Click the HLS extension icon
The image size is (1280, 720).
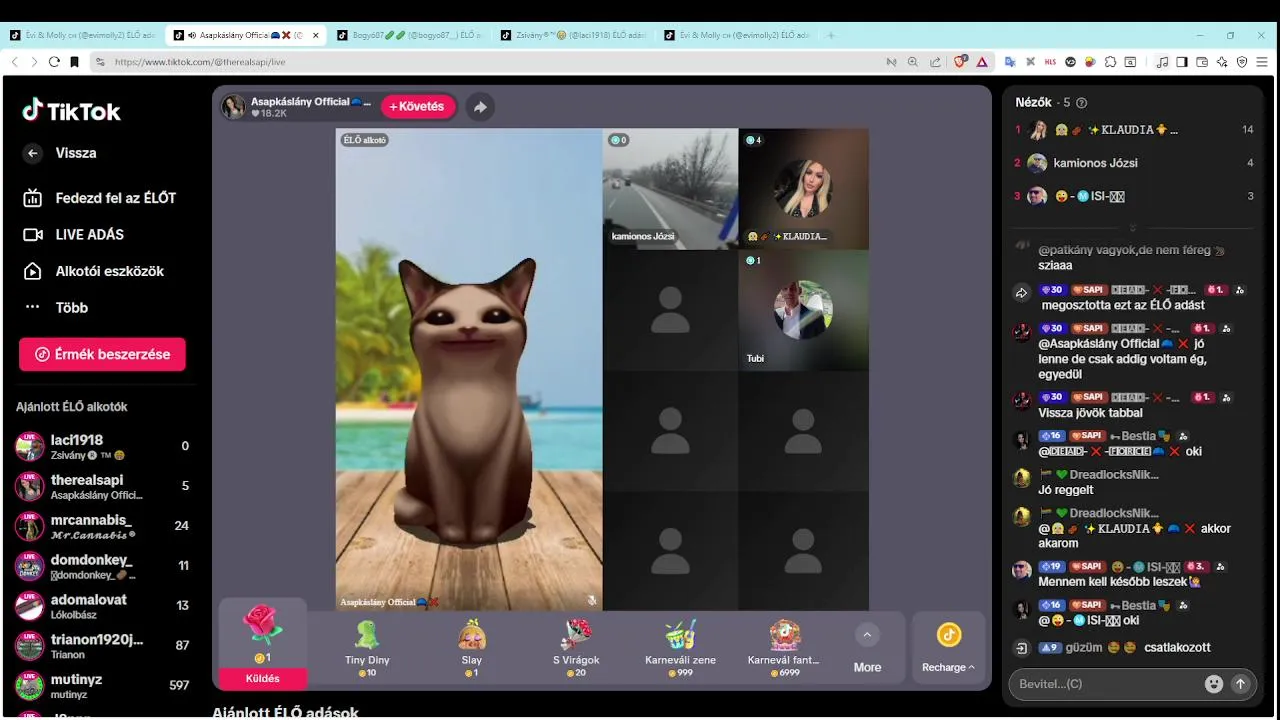1050,62
